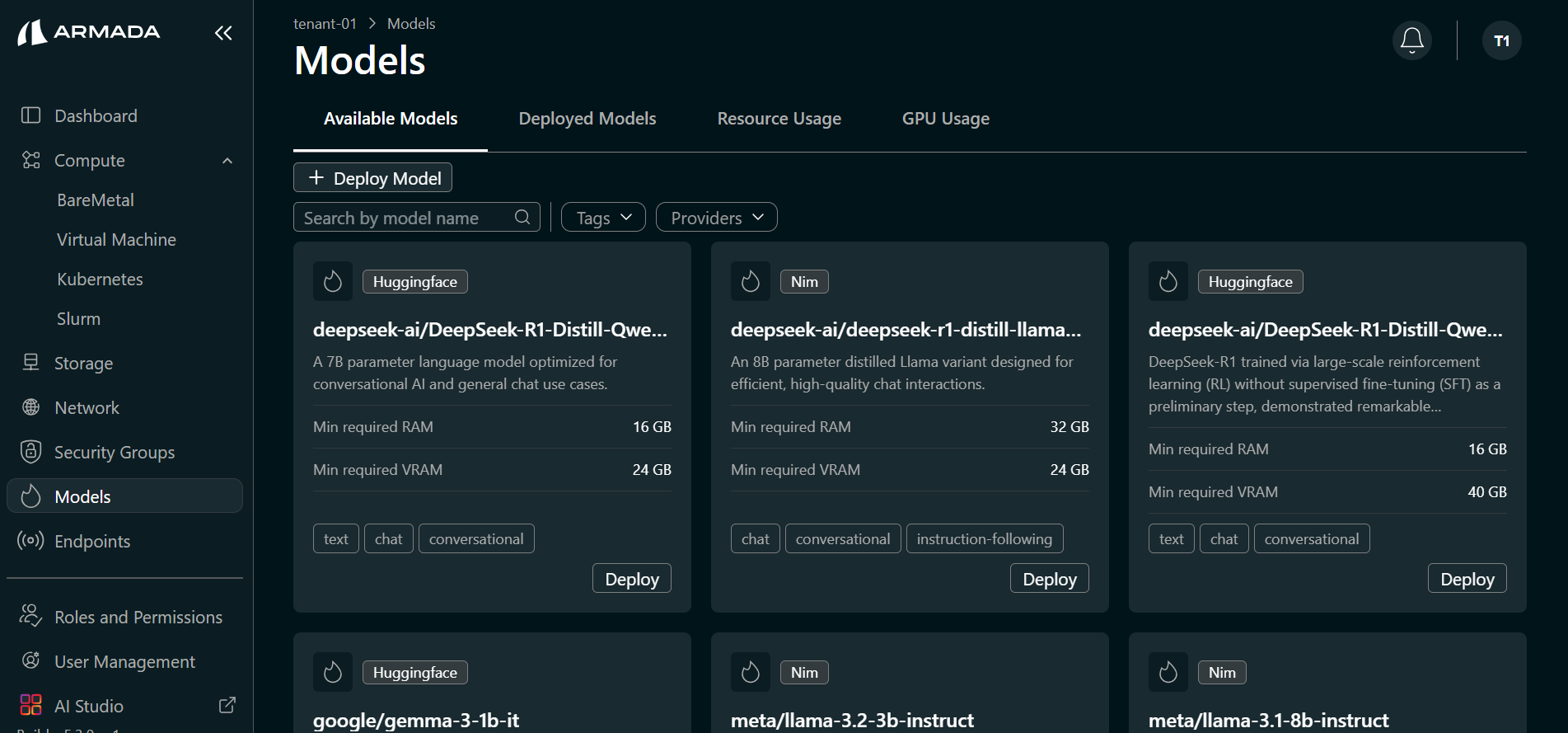1568x733 pixels.
Task: Click flame icon on meta/llama-3.2-3b-instruct card
Action: 751,672
